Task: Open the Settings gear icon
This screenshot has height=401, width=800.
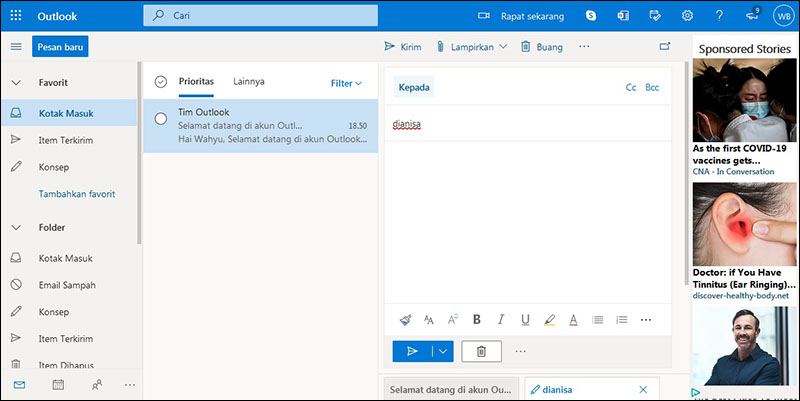Action: (687, 16)
